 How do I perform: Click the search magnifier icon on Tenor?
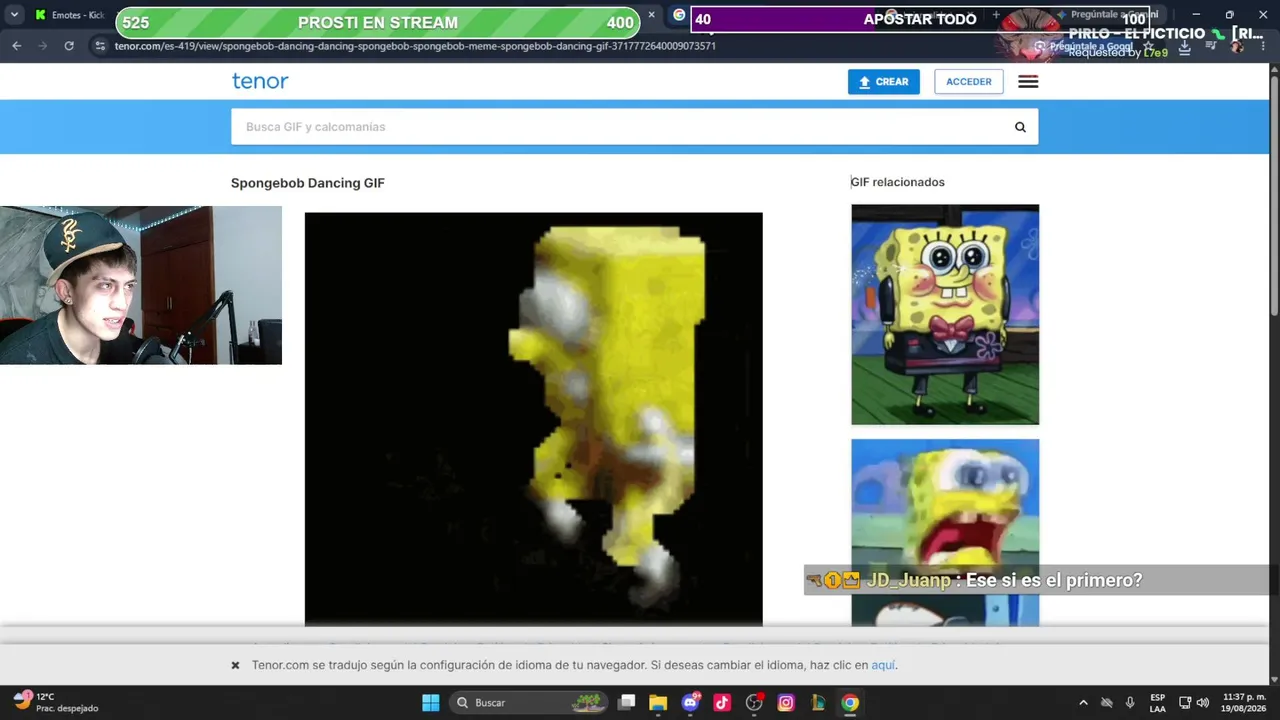(x=1020, y=127)
